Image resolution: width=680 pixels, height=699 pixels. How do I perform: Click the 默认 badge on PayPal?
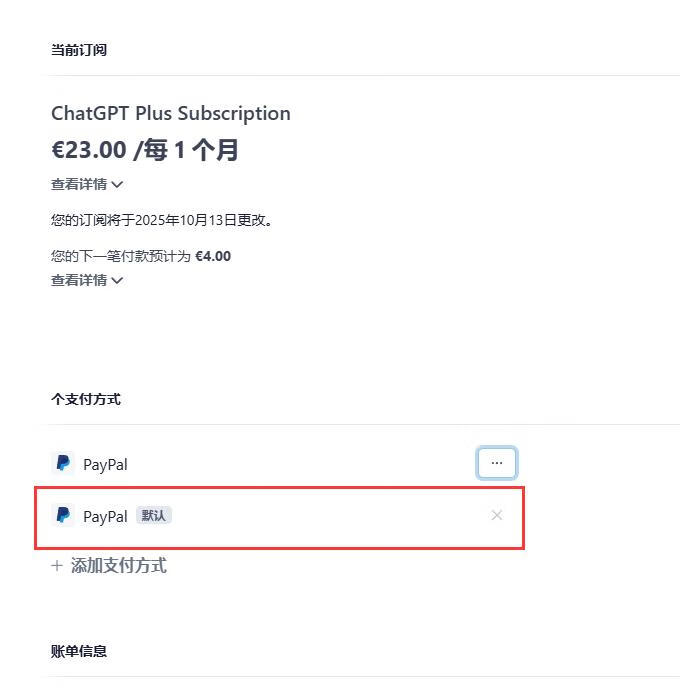154,516
